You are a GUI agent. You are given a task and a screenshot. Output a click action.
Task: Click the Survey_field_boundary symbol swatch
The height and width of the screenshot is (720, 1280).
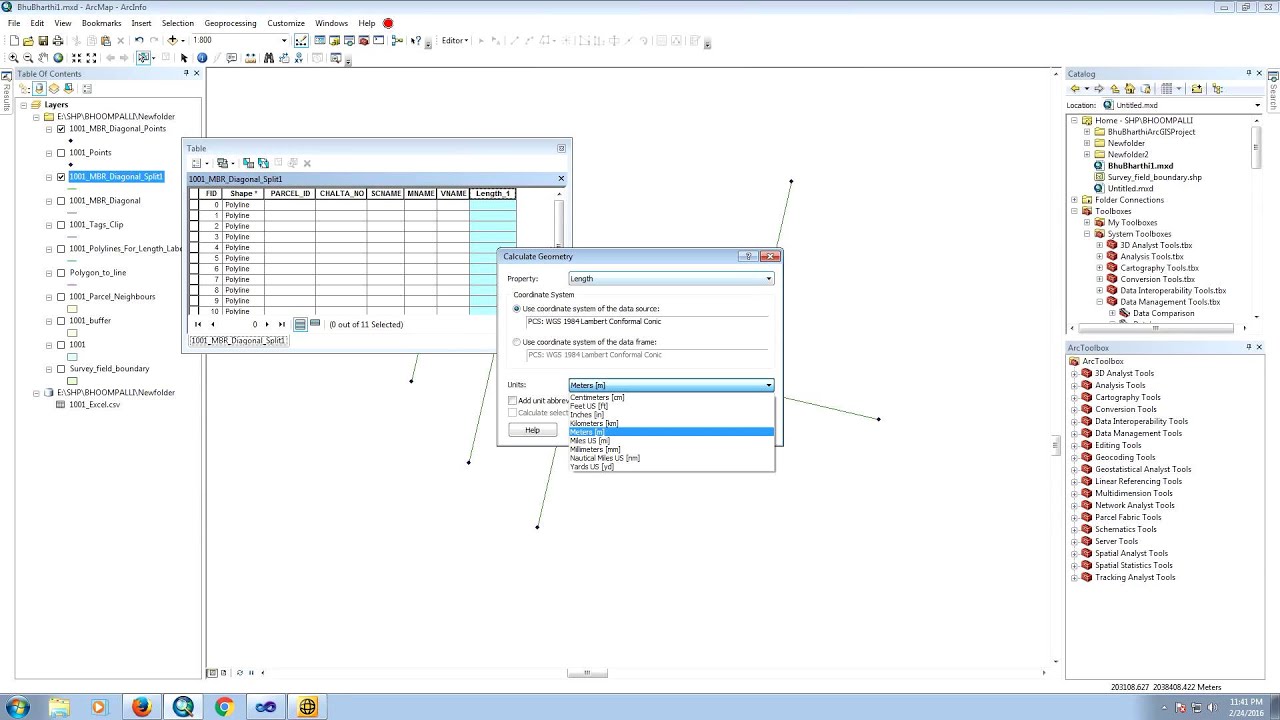tap(72, 381)
